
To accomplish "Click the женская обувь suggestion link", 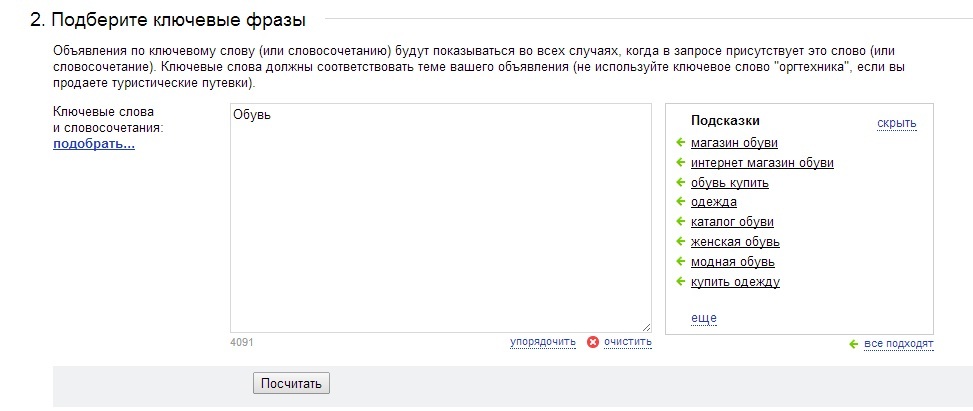I will coord(735,242).
